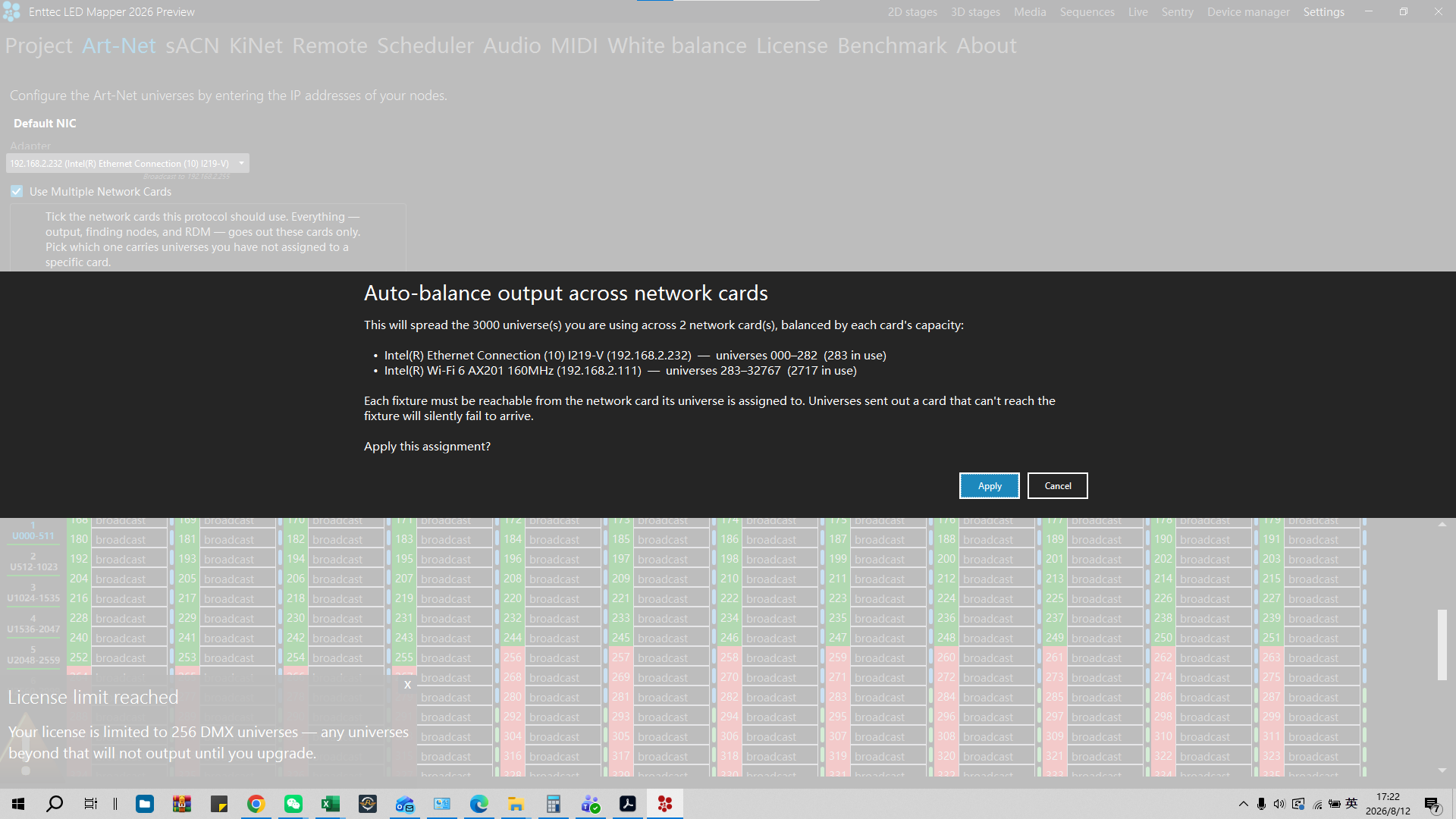The height and width of the screenshot is (819, 1456).
Task: Switch to Excel on the taskbar
Action: click(331, 804)
